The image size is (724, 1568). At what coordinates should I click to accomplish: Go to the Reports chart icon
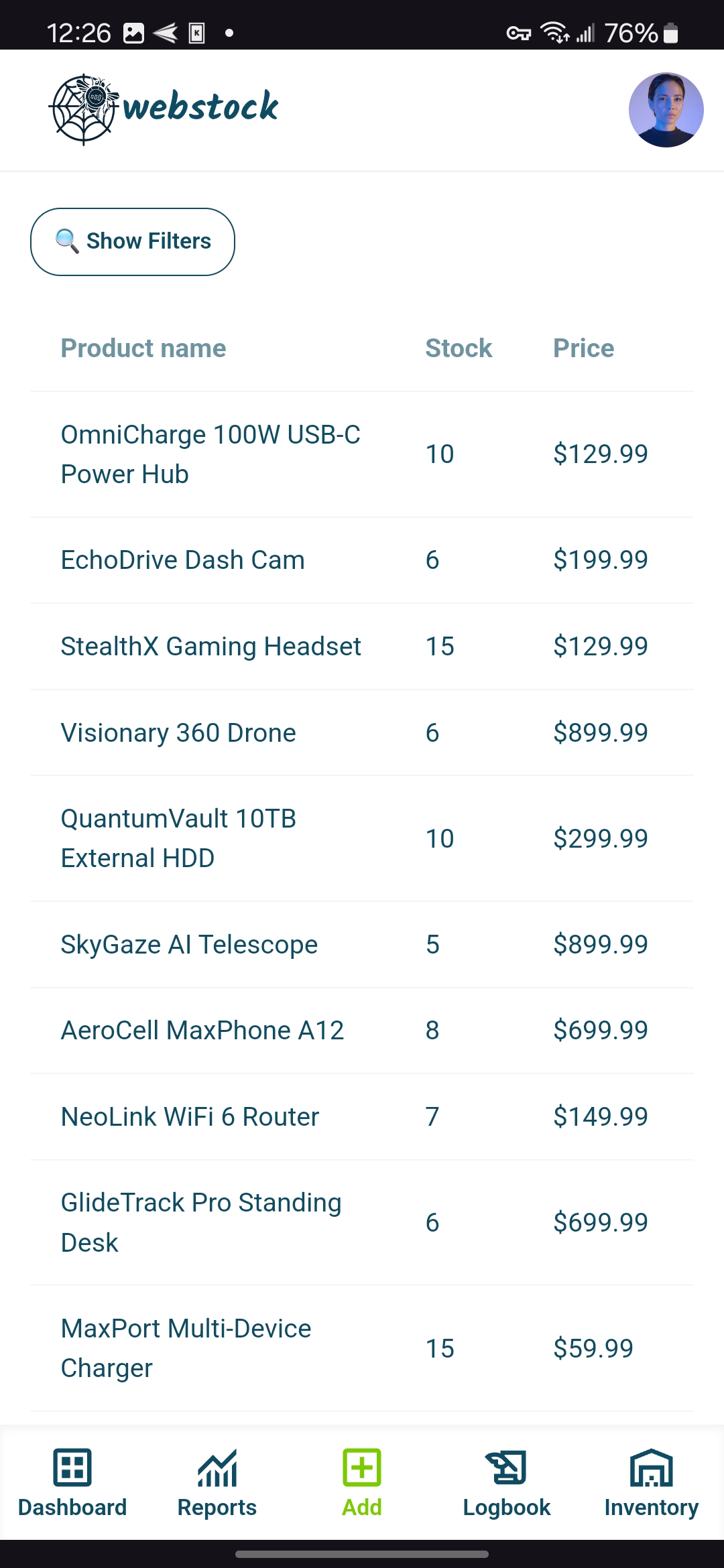[x=217, y=1467]
